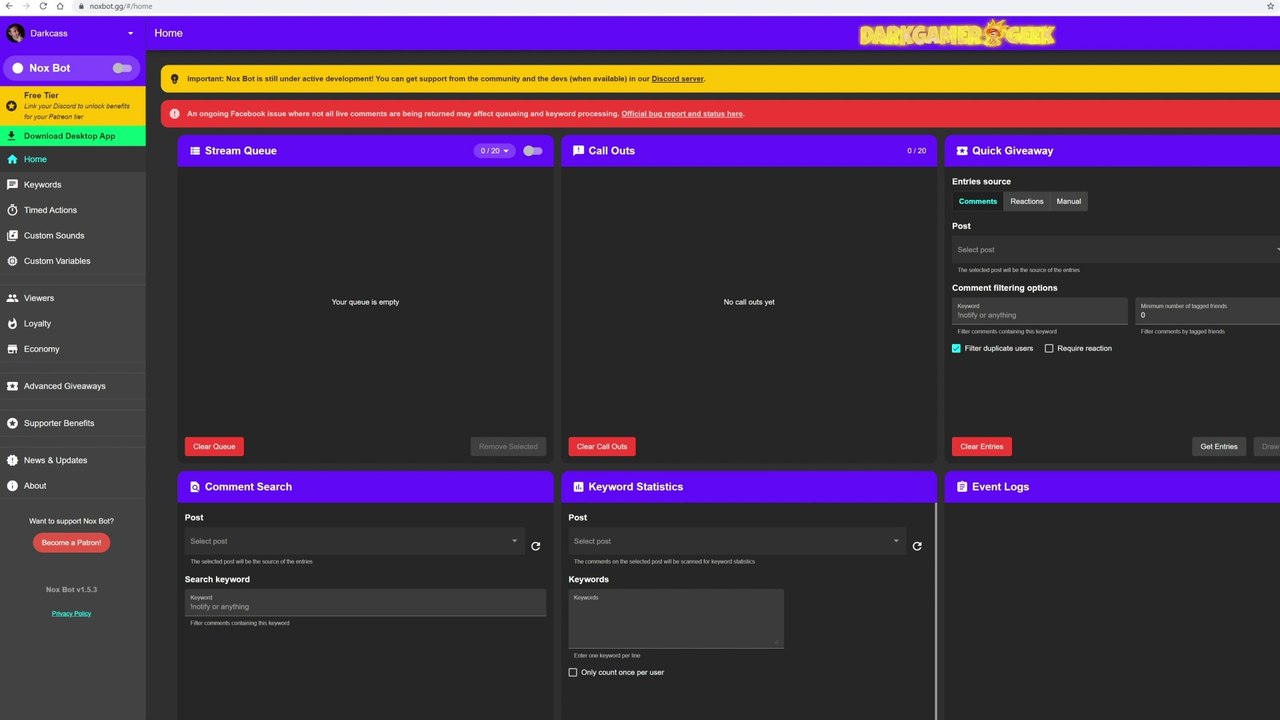Viewport: 1280px width, 720px height.
Task: Click the Keywords text area in Keyword Statistics
Action: [x=676, y=619]
